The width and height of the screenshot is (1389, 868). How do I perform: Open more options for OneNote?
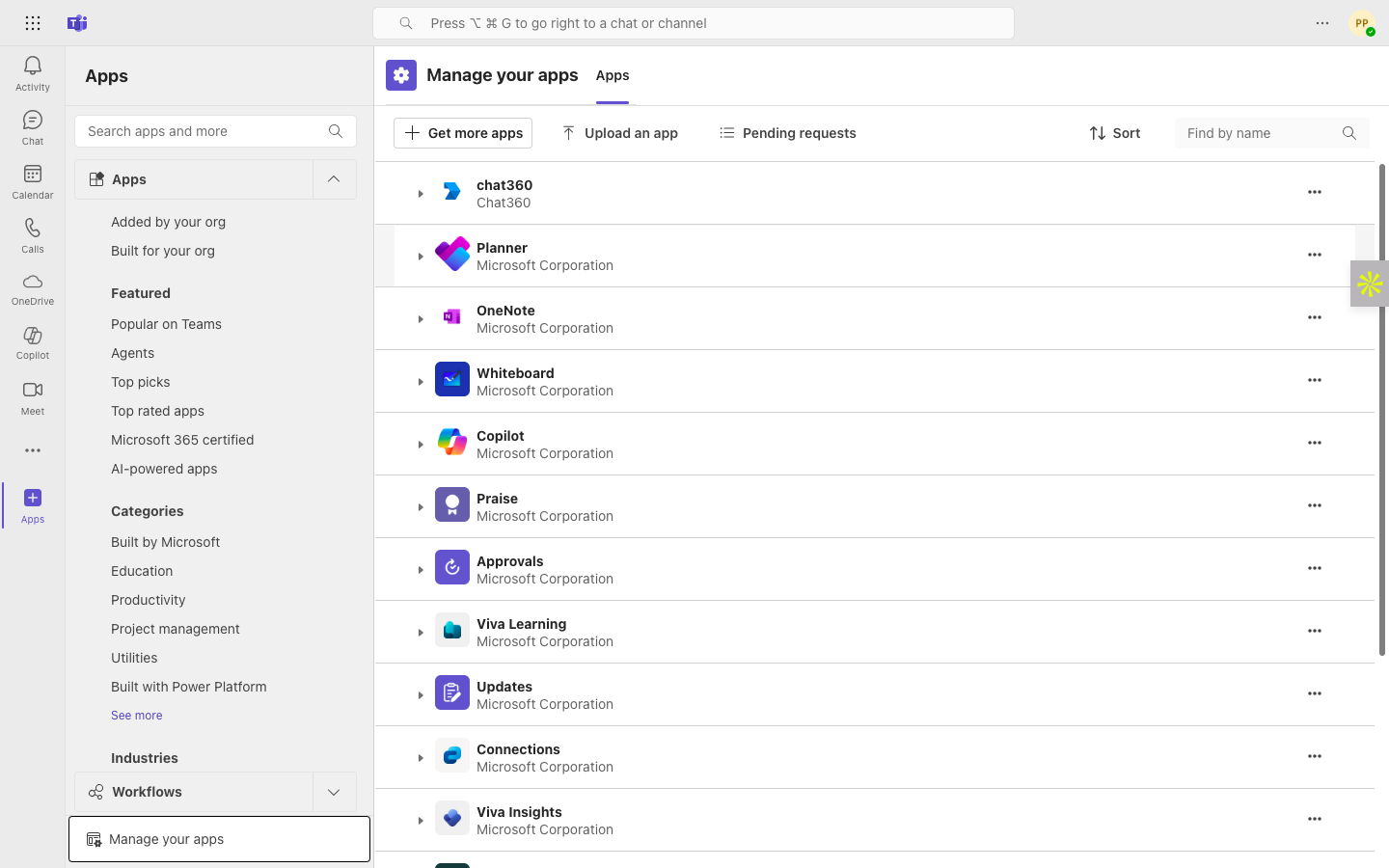[x=1315, y=317]
